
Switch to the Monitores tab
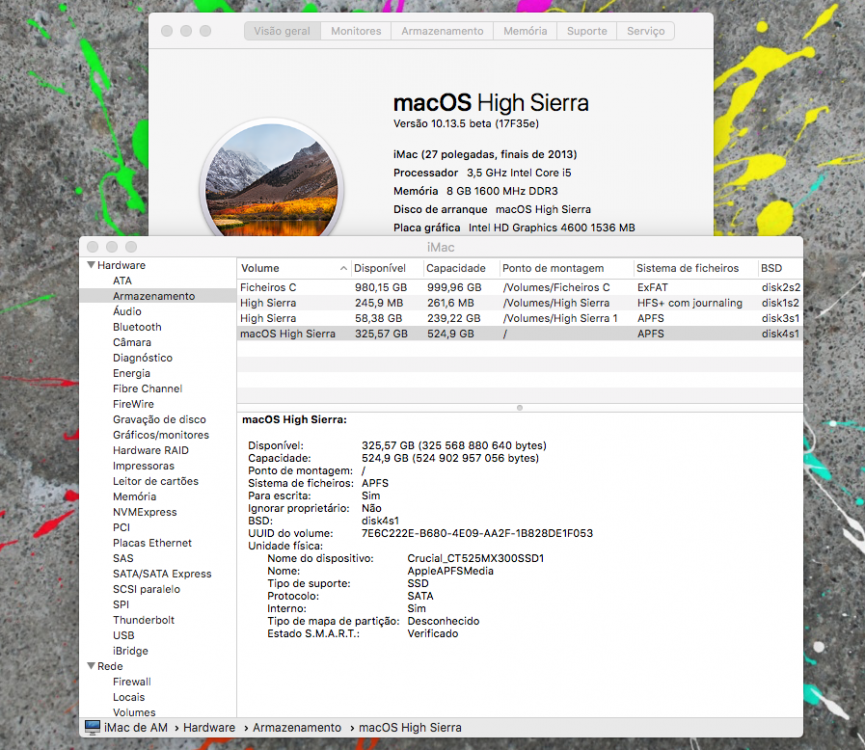point(356,31)
